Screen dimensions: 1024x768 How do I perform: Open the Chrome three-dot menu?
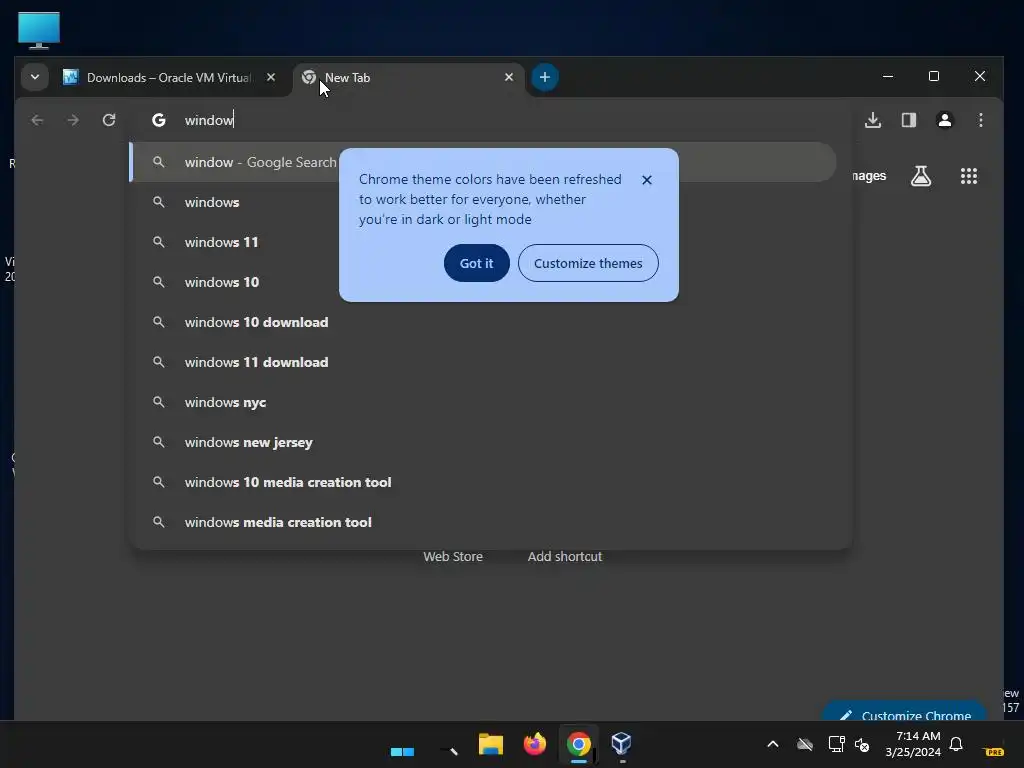[x=981, y=120]
